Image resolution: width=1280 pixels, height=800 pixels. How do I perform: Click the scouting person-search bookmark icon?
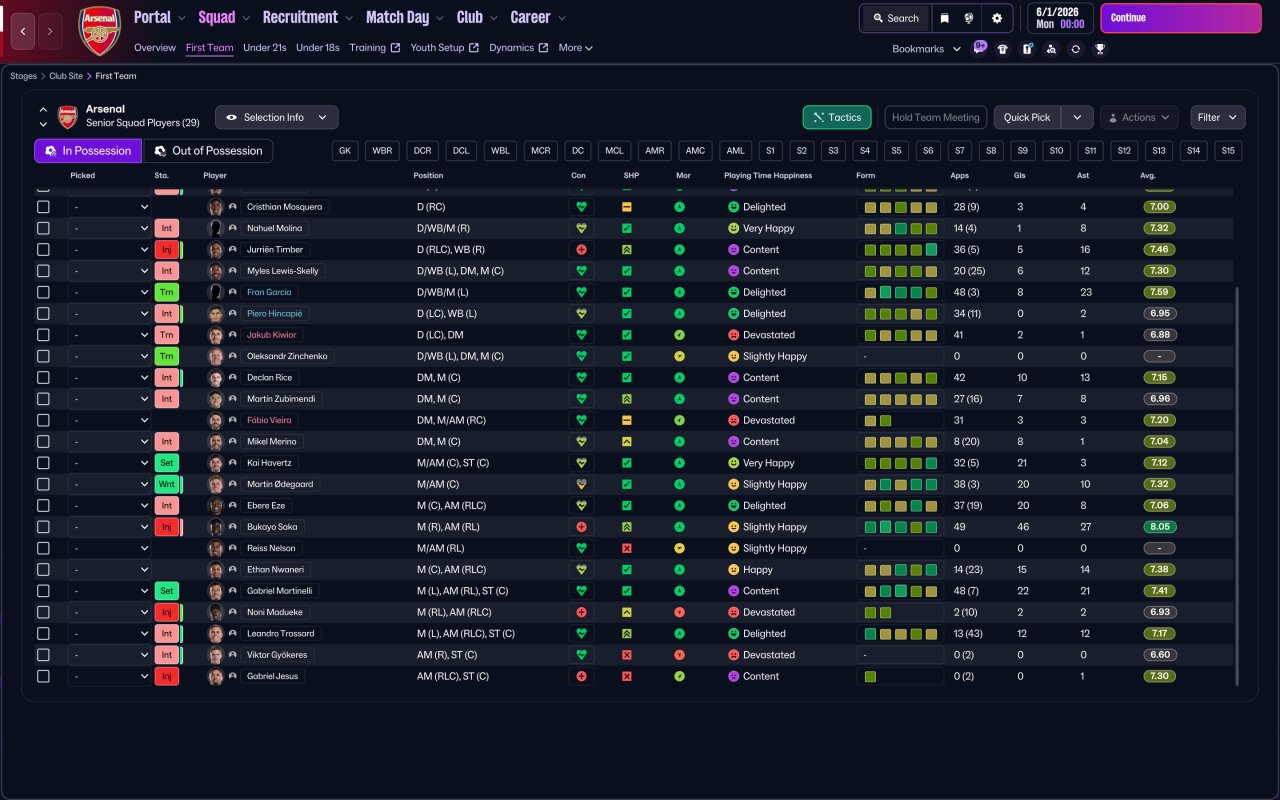(1051, 49)
